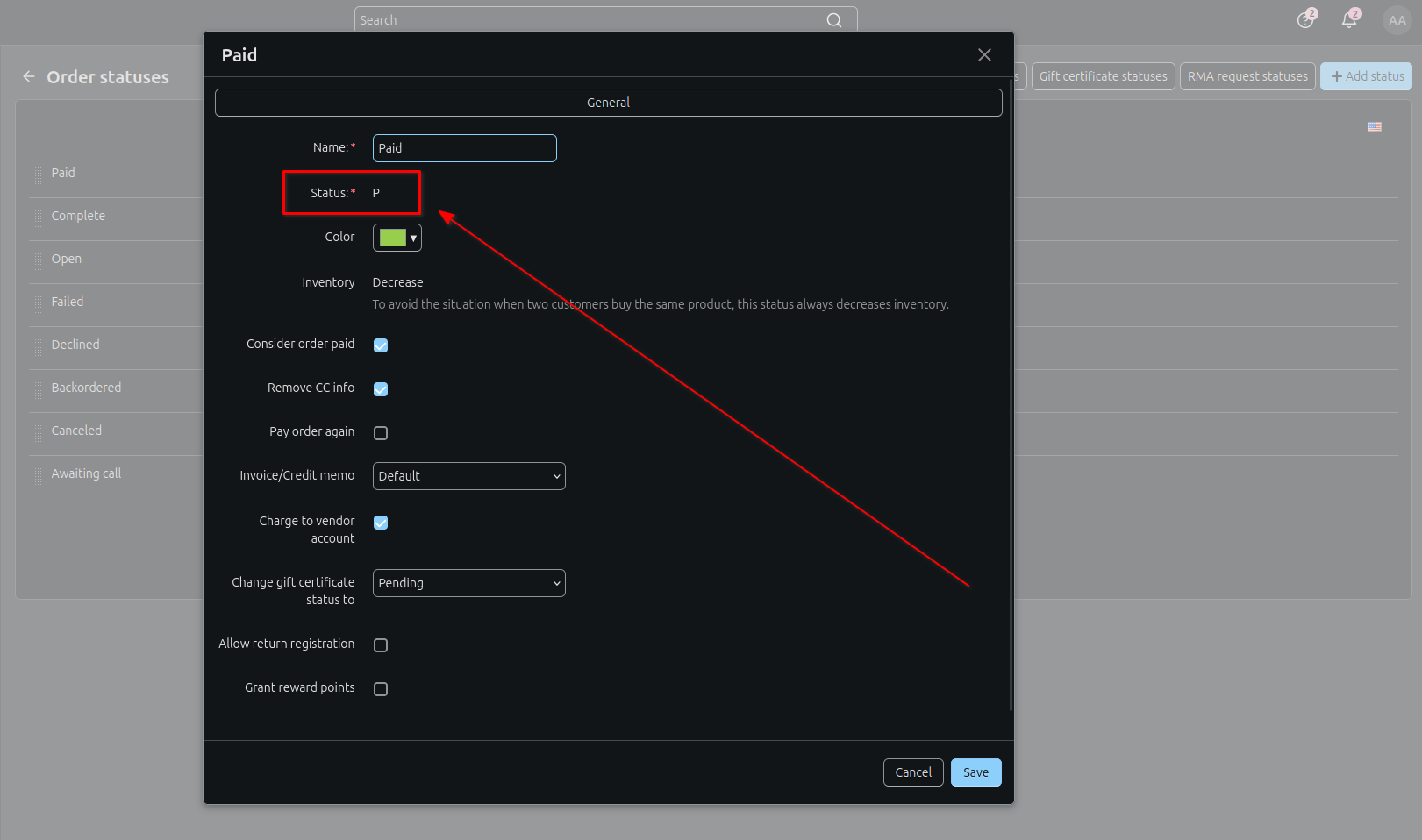Grab the drag handle of the Declined row
Viewport: 1422px width, 840px height.
39,346
